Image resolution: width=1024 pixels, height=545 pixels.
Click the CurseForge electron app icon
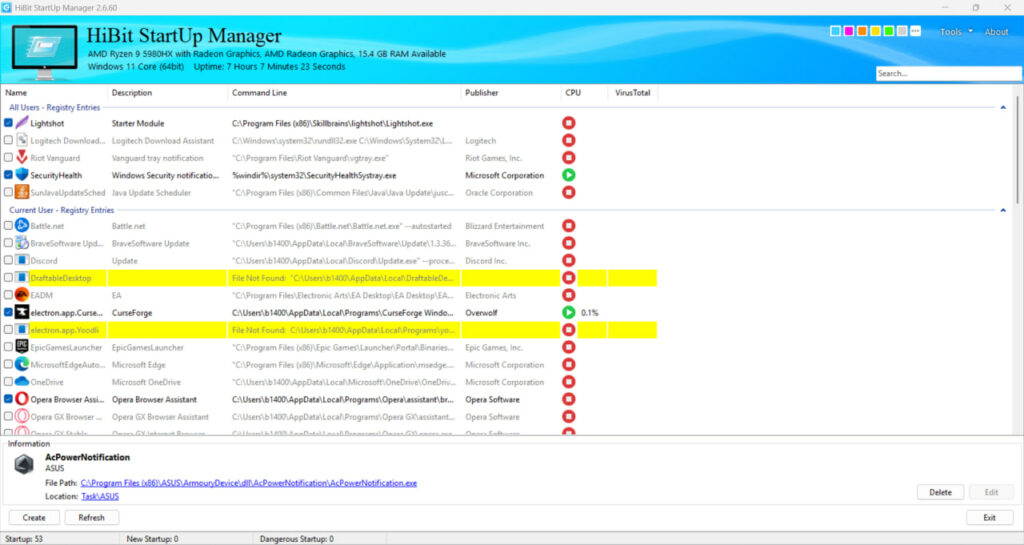[22, 312]
